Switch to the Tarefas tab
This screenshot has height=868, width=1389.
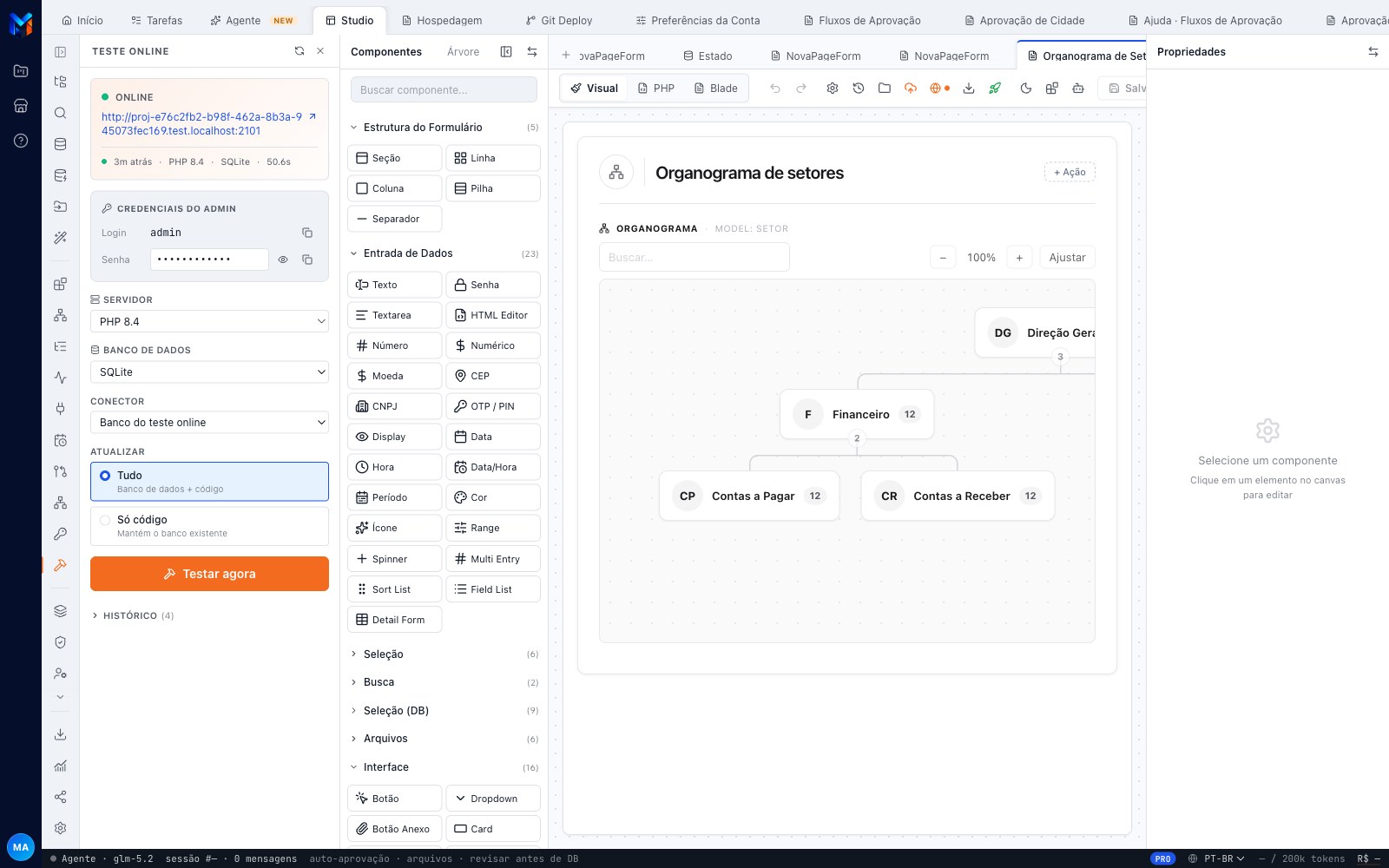(156, 20)
